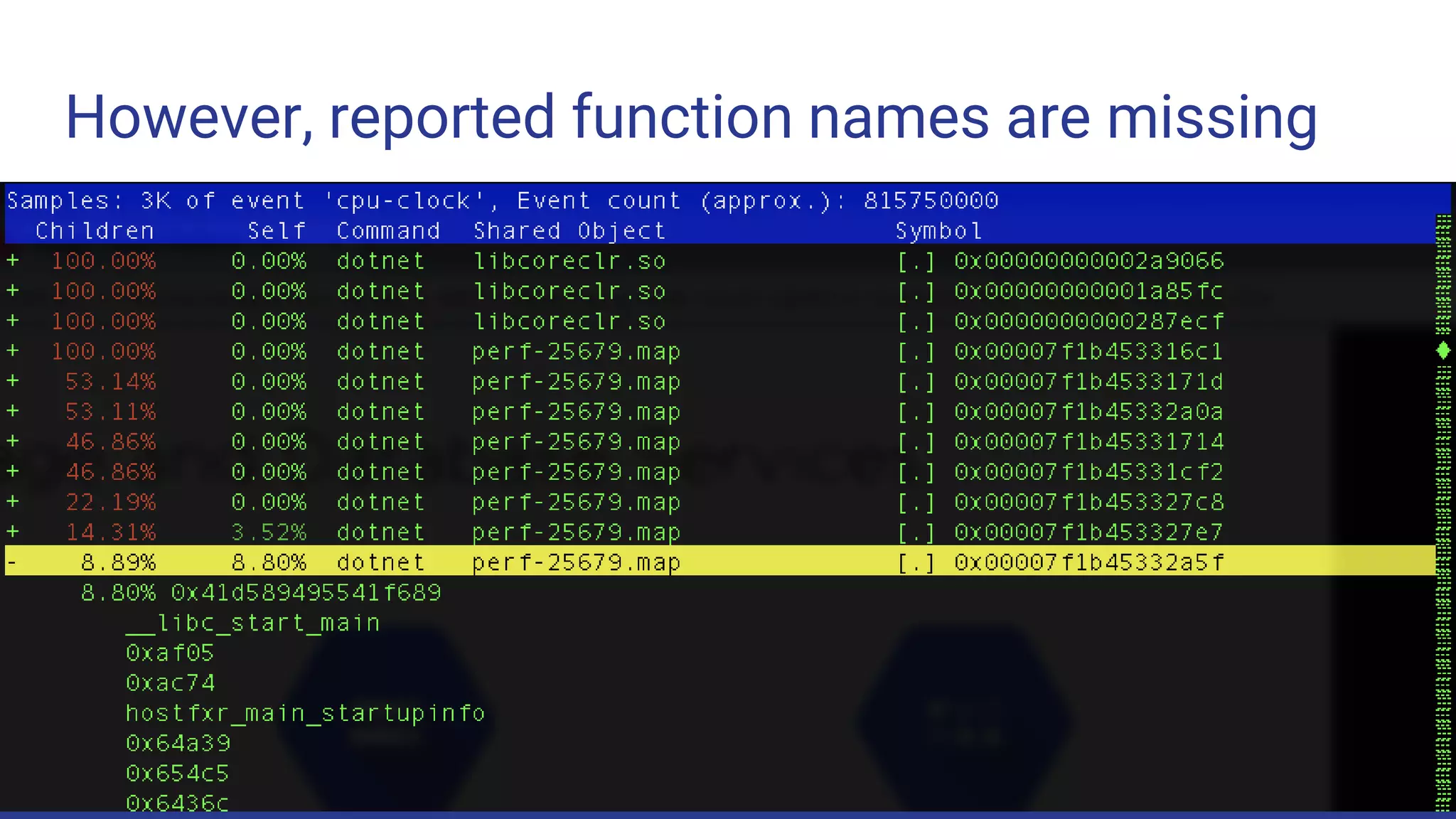
Task: Click symbol 0x00007f1b4533171d
Action: (1089, 382)
